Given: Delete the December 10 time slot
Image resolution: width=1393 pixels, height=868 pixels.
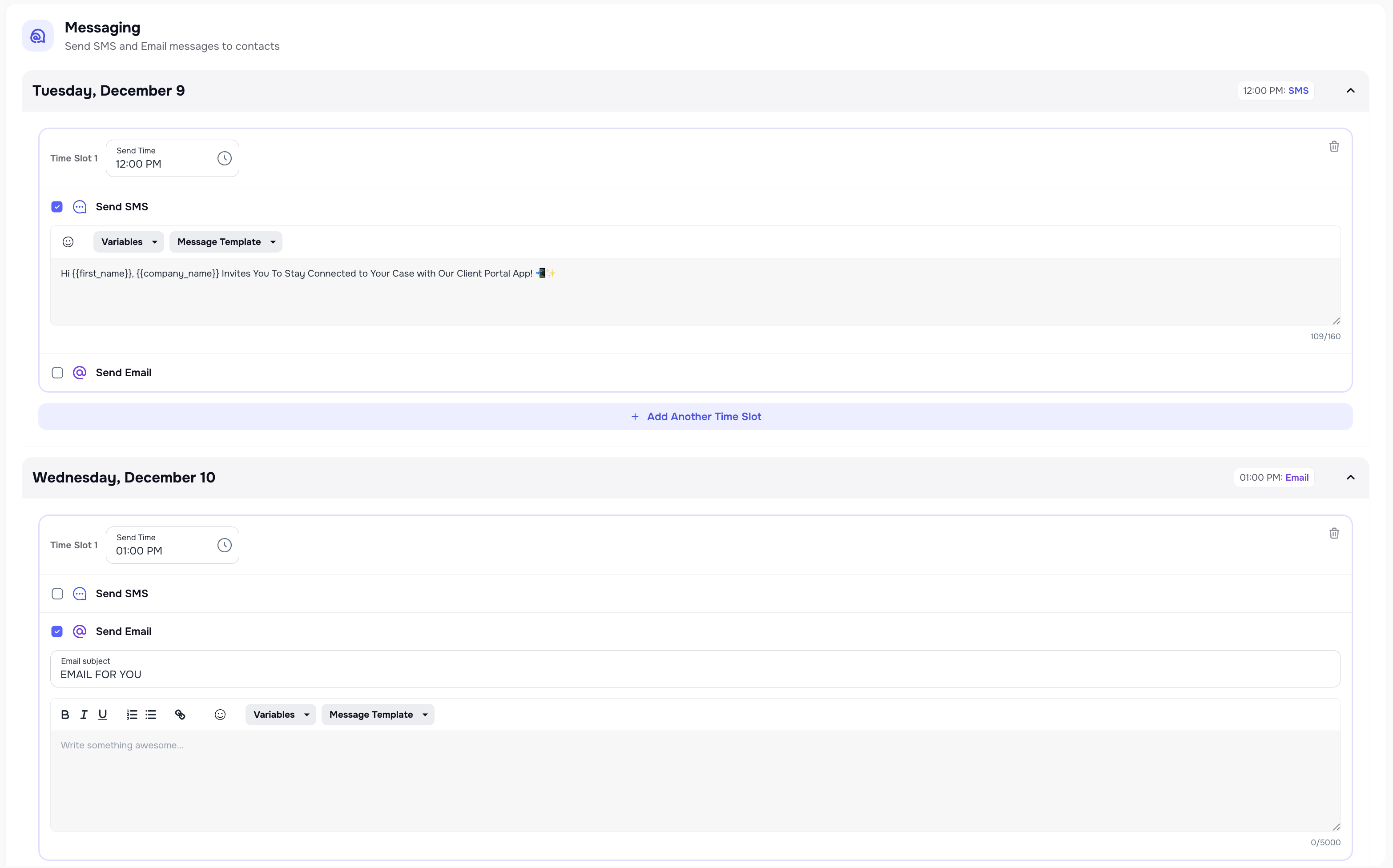Looking at the screenshot, I should click(1334, 533).
